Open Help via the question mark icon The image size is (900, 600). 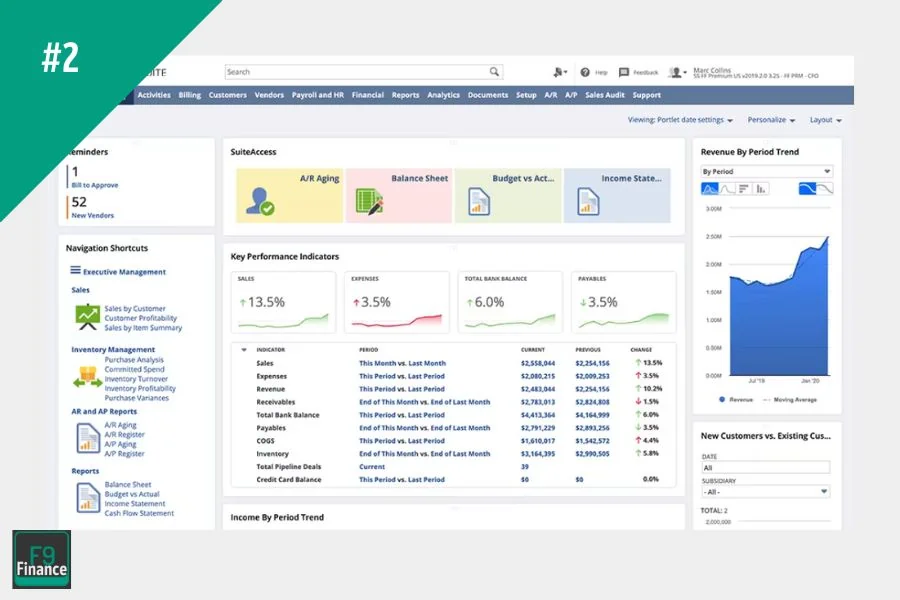pos(585,71)
